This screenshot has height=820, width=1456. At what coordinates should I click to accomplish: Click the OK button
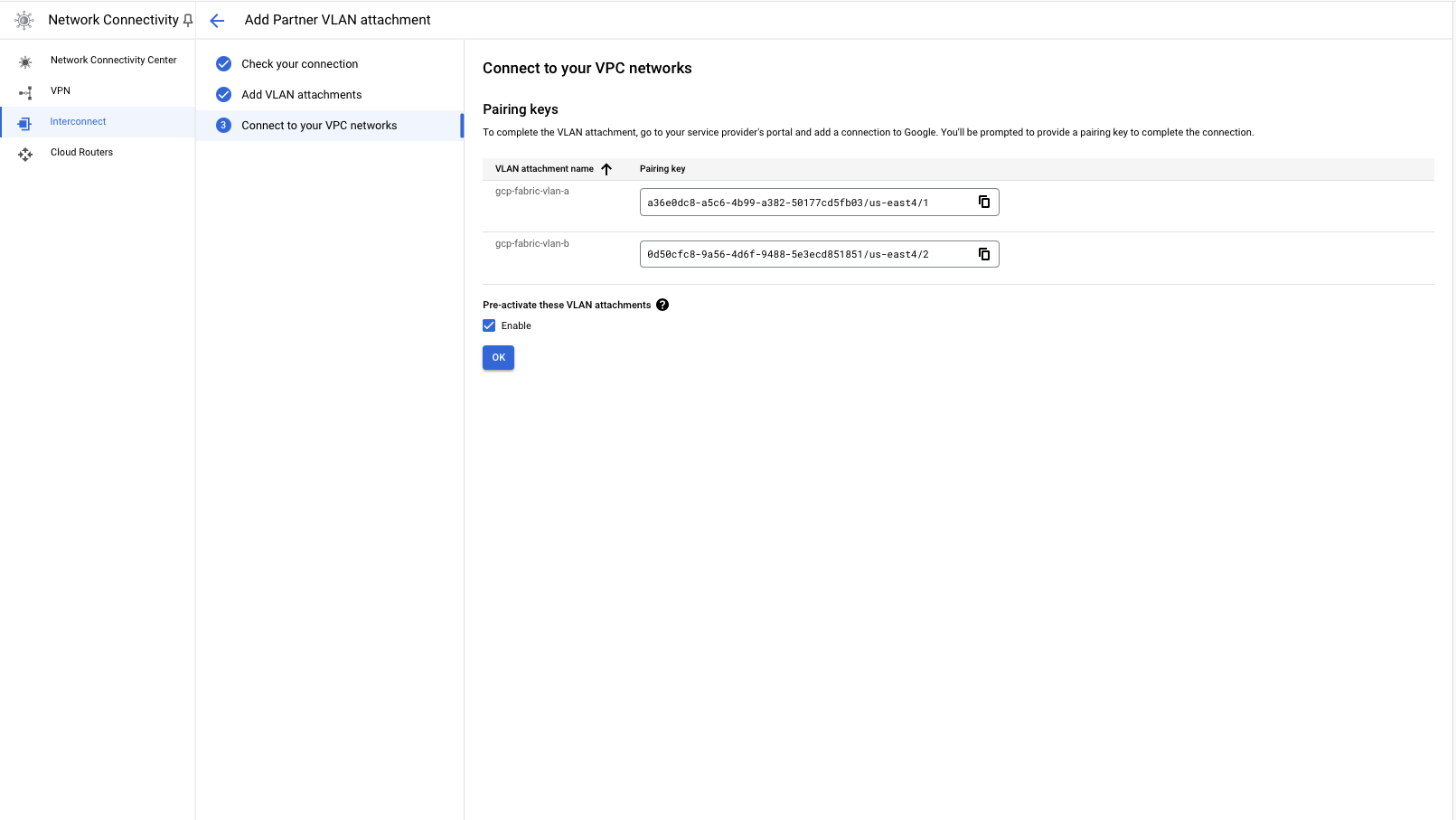point(498,358)
